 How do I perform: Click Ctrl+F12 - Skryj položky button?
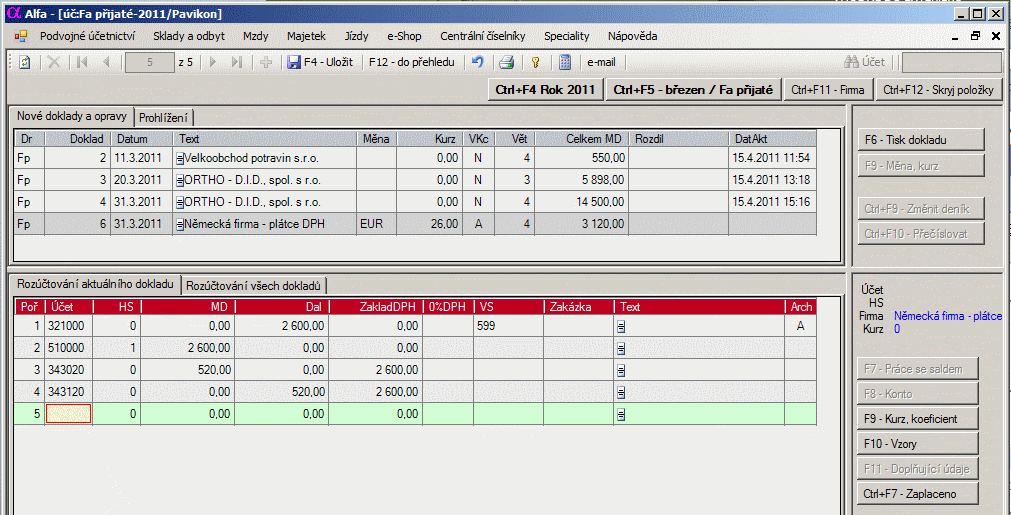(939, 90)
